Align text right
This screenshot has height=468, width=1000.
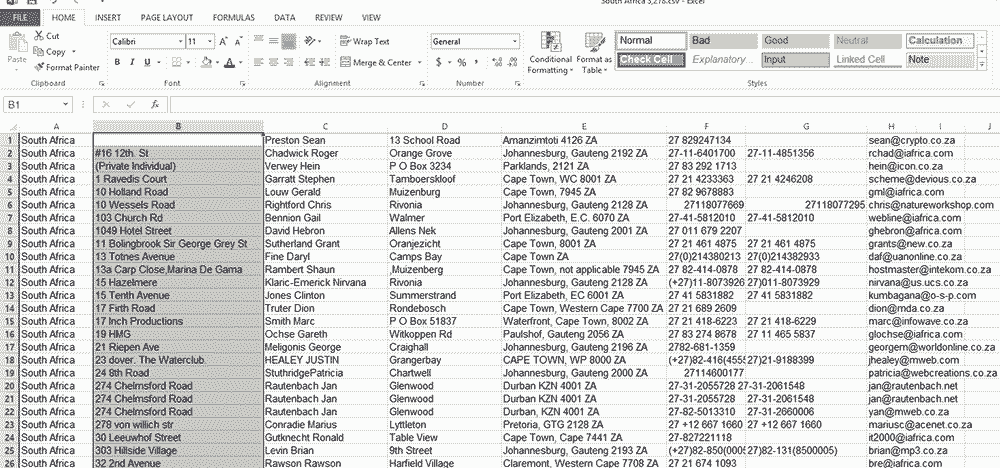click(288, 62)
